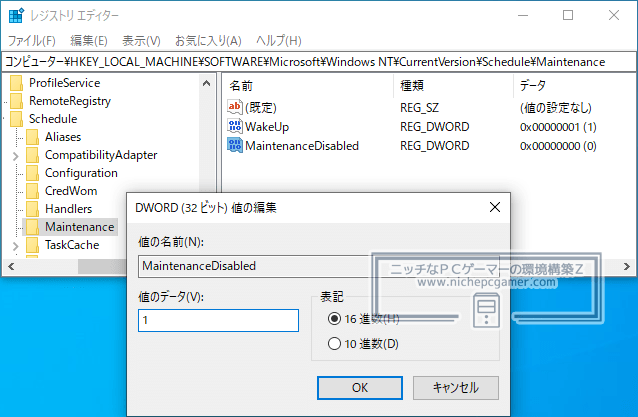Expand the CompatibilityAdapter tree node
The image size is (638, 417).
(15, 156)
